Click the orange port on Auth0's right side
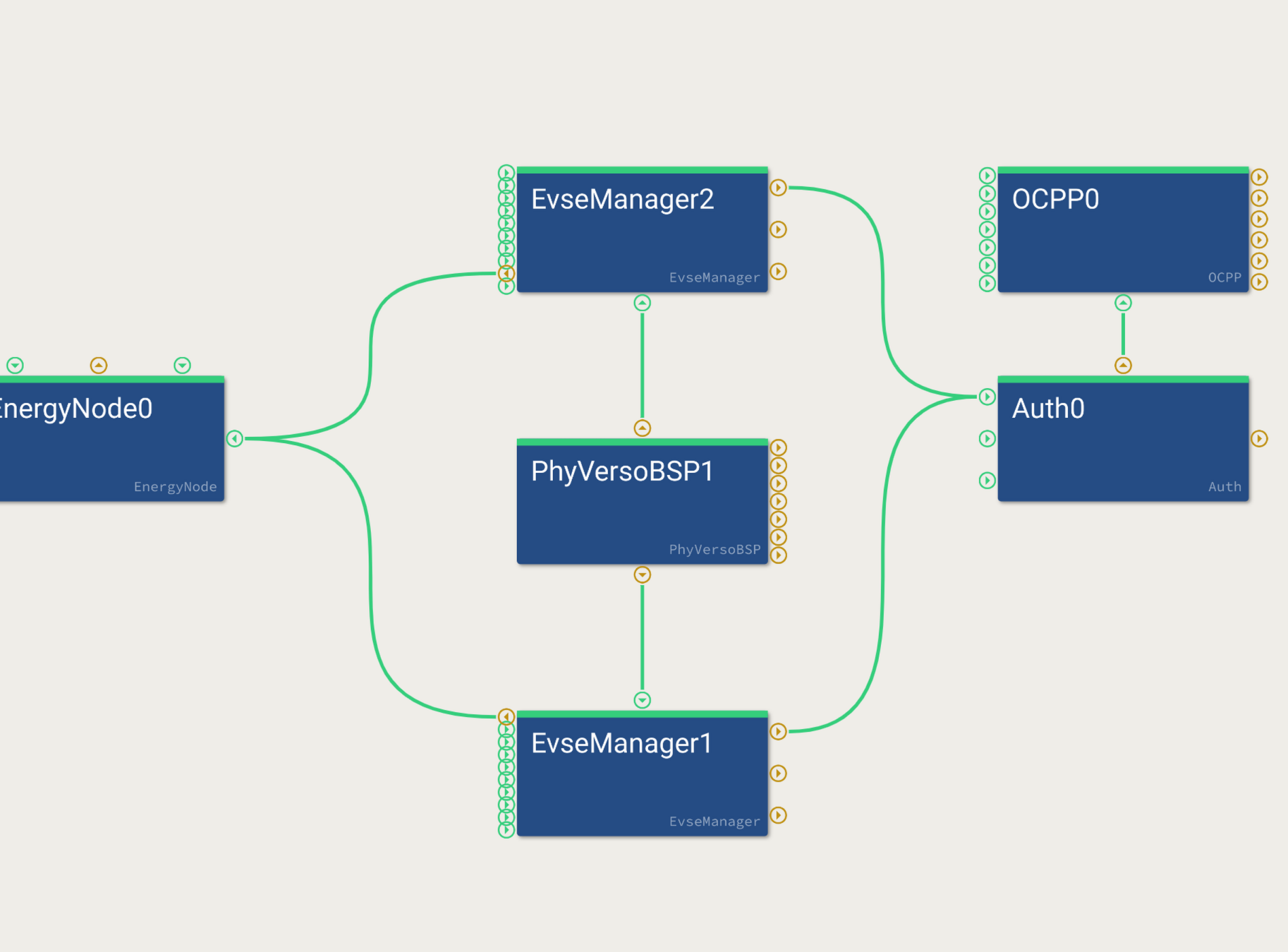The image size is (1288, 952). [x=1259, y=439]
